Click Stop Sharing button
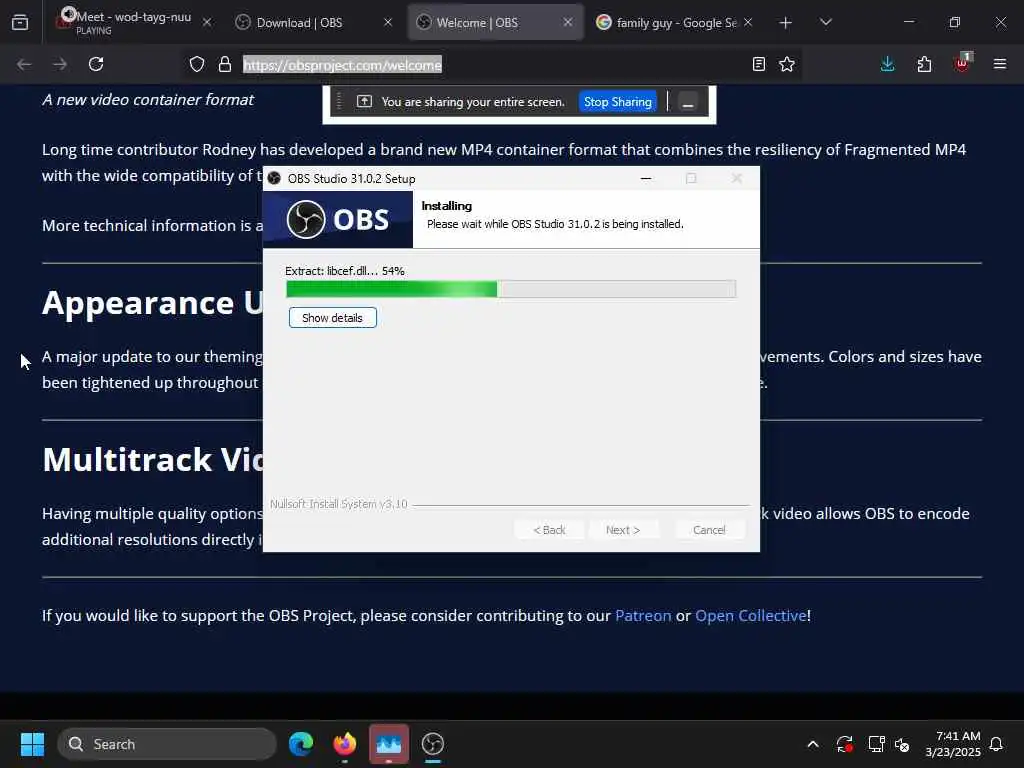The height and width of the screenshot is (768, 1024). pyautogui.click(x=617, y=102)
